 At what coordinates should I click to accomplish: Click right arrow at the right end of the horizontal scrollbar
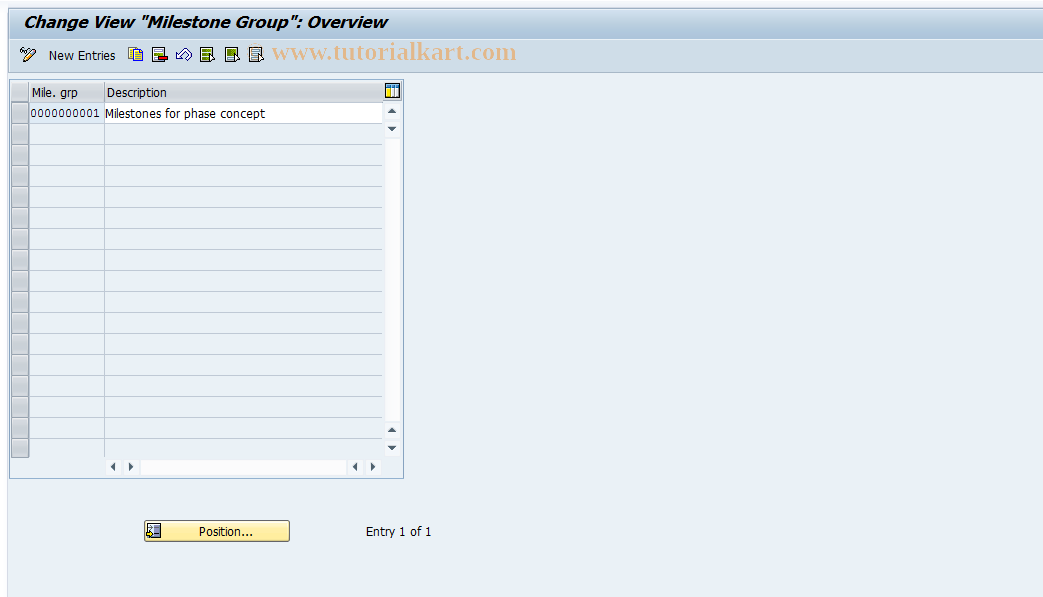pos(373,467)
